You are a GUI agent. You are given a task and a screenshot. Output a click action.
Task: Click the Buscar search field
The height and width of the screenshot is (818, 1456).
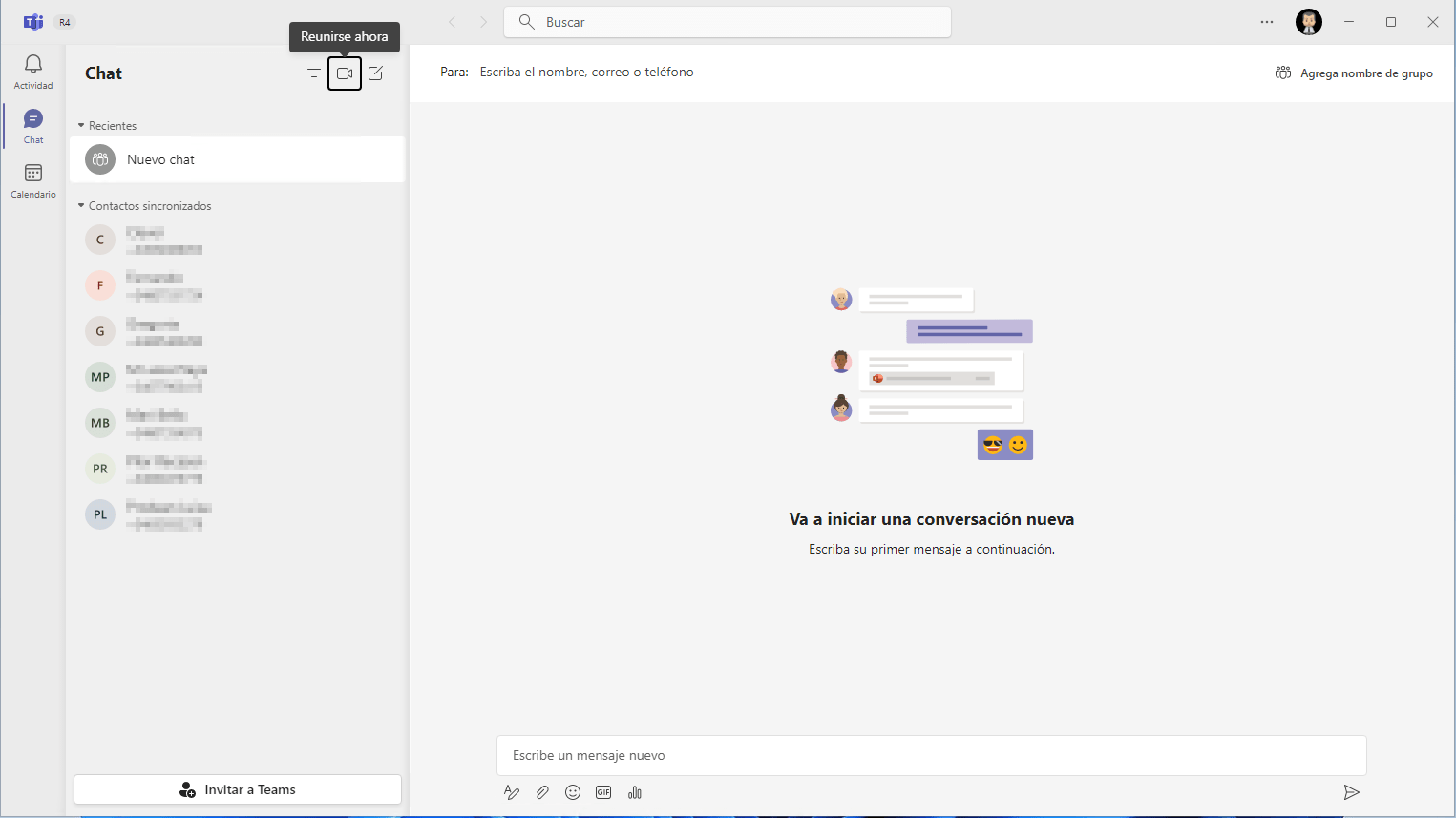pos(735,22)
